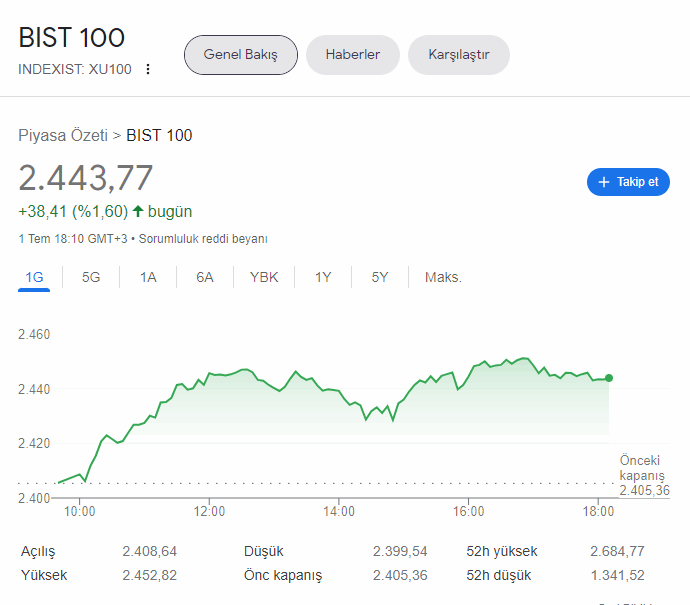Select the 1G time range

(34, 277)
